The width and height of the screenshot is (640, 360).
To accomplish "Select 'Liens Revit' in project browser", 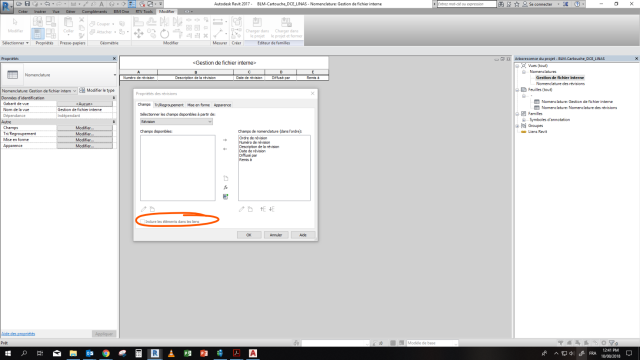I will 538,131.
